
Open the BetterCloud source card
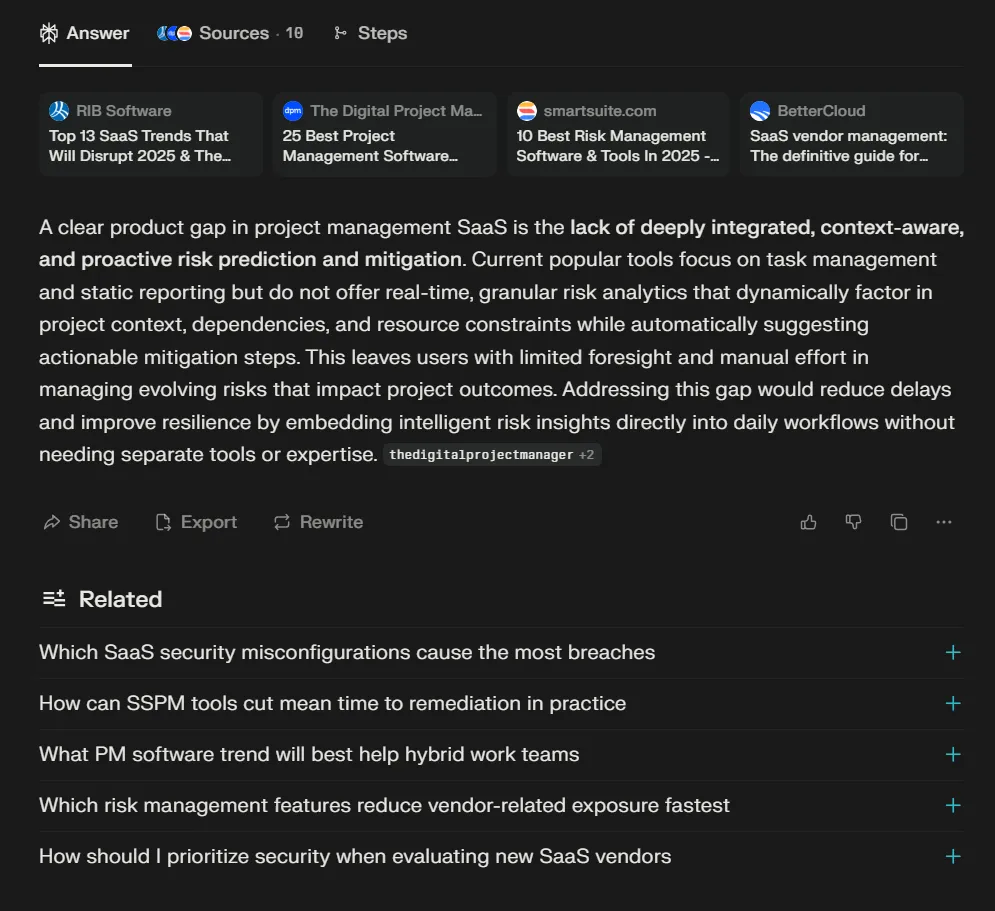[852, 134]
